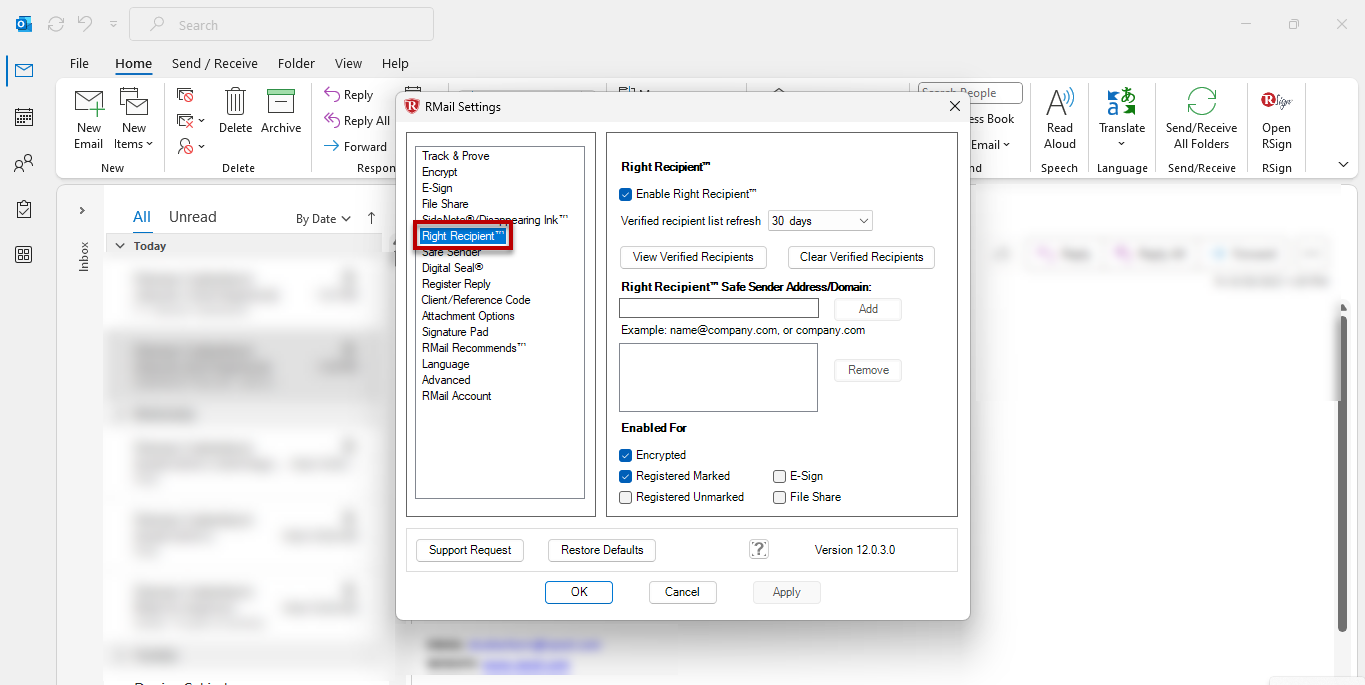Image resolution: width=1365 pixels, height=685 pixels.
Task: Open the Translate dropdown
Action: (x=1122, y=118)
